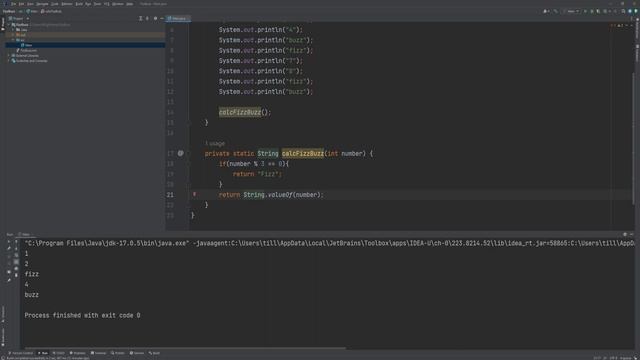Collapse the FizzBuzz project root node
This screenshot has height=360, width=640.
[x=9, y=24]
